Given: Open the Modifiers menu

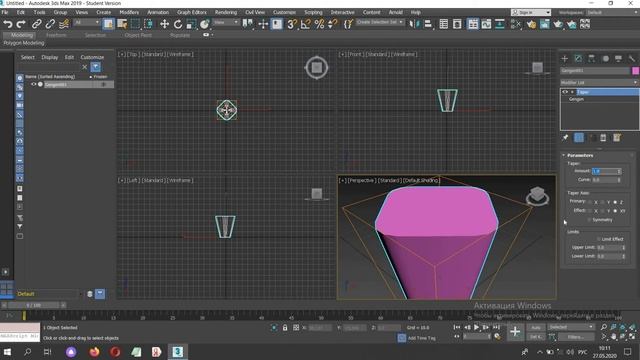Looking at the screenshot, I should [x=129, y=12].
